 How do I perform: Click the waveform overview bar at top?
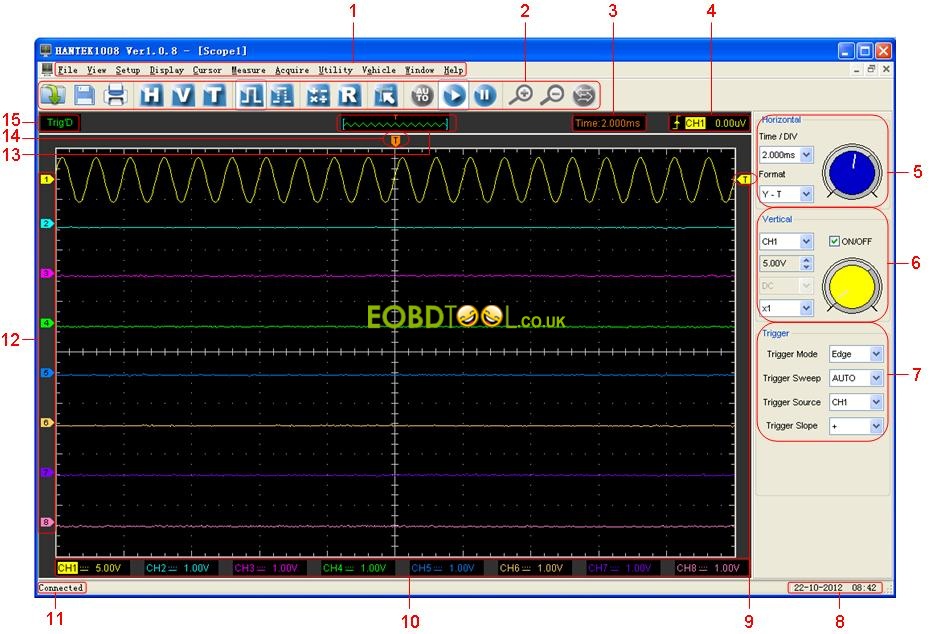tap(396, 124)
